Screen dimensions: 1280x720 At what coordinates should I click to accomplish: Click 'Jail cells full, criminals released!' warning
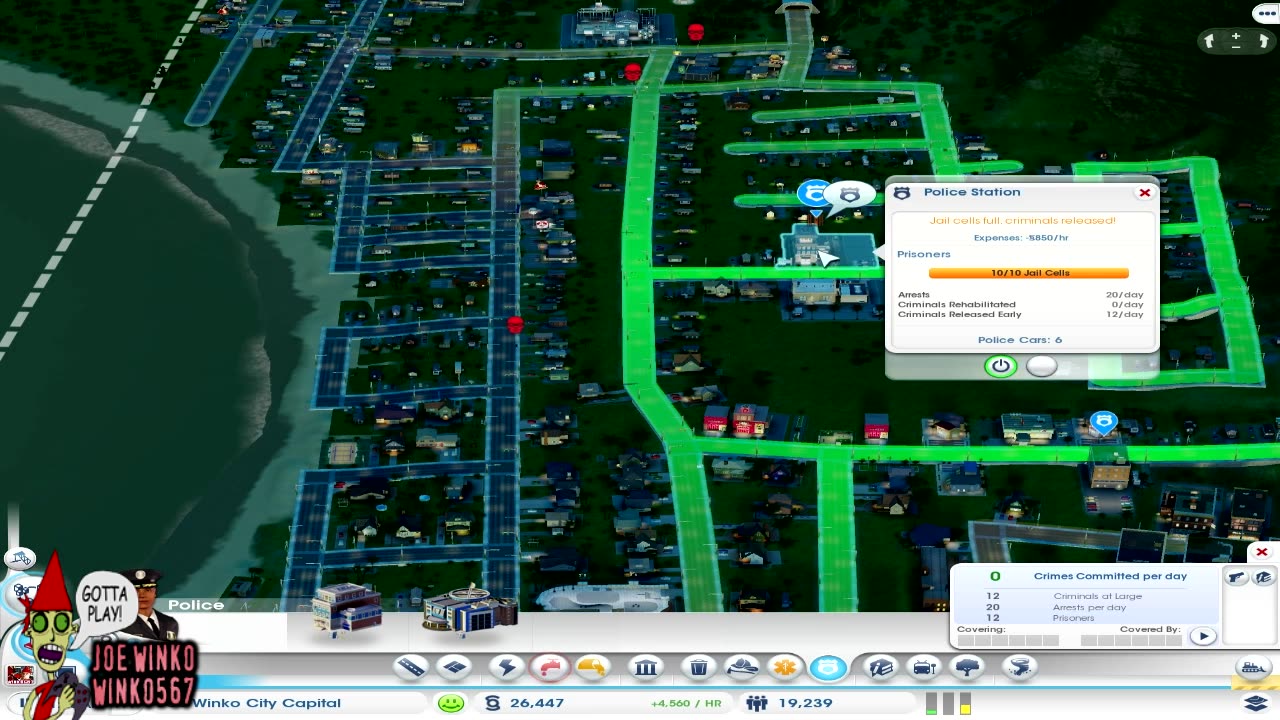1022,220
